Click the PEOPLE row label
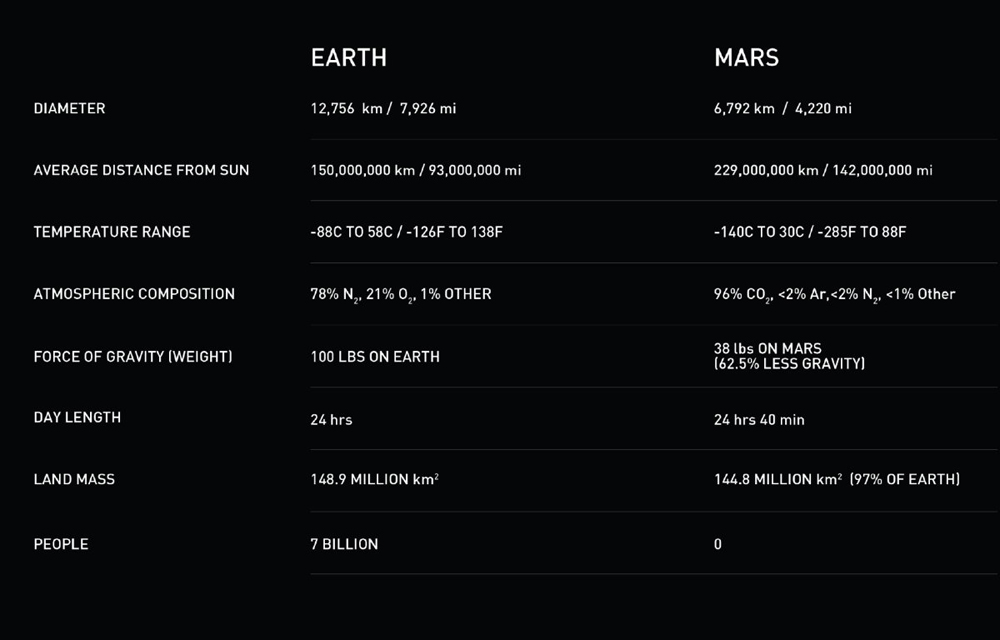This screenshot has height=640, width=1000. tap(61, 544)
